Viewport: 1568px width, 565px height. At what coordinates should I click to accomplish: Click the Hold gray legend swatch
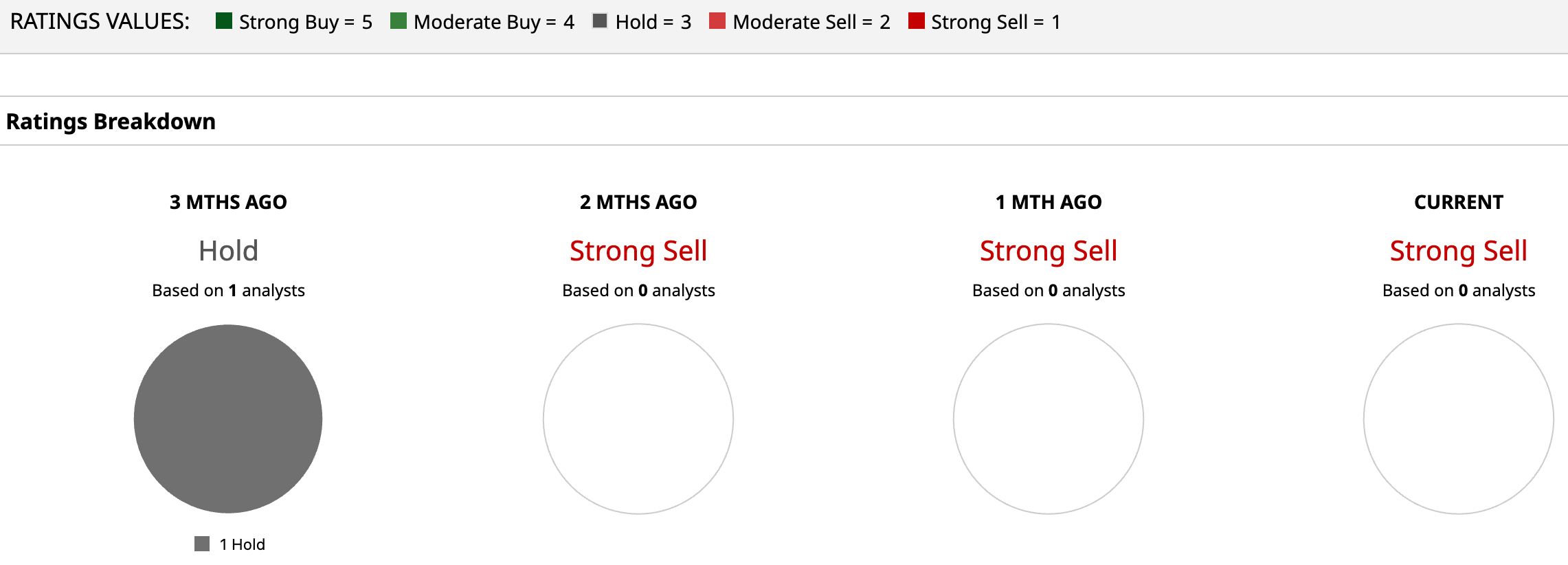(x=600, y=21)
